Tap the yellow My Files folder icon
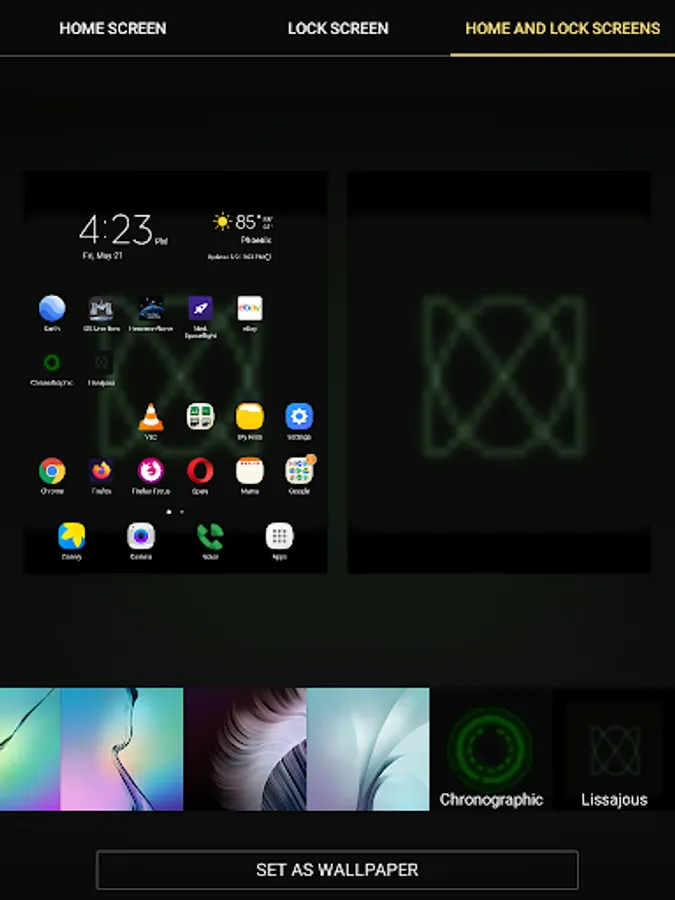Image resolution: width=675 pixels, height=900 pixels. [250, 417]
